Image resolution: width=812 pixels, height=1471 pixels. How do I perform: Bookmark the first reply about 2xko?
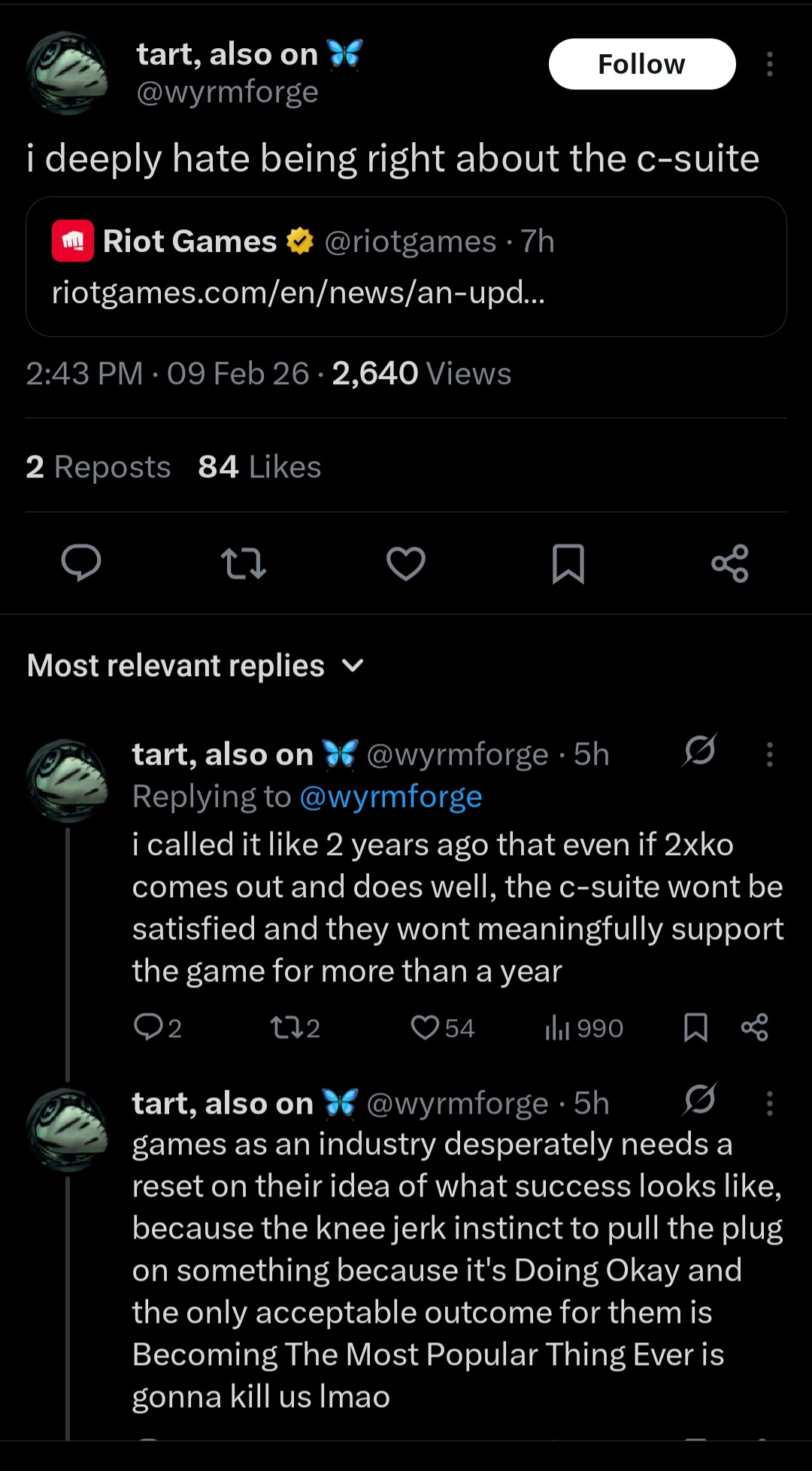(x=695, y=1027)
